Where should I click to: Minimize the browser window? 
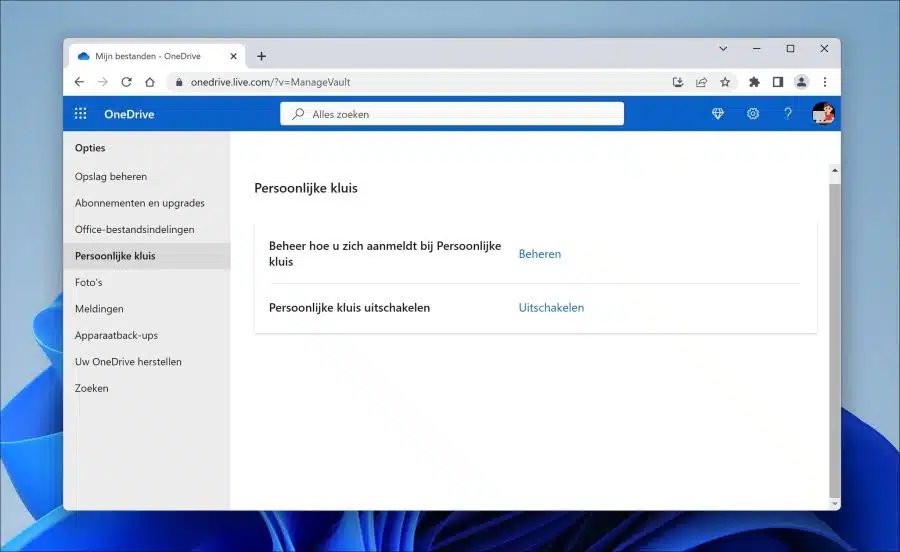[x=757, y=49]
